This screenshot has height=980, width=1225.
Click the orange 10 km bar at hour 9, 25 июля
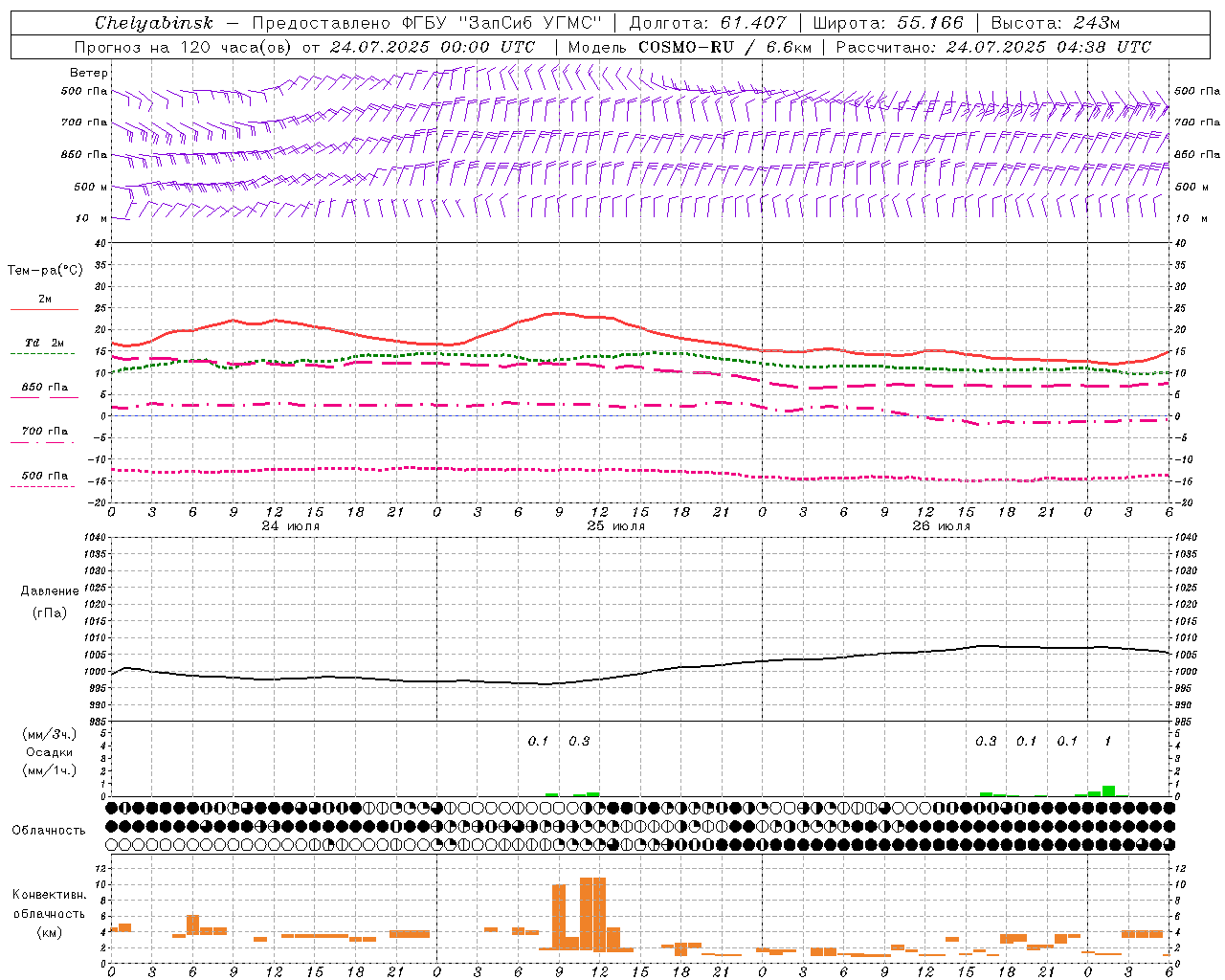coord(559,917)
